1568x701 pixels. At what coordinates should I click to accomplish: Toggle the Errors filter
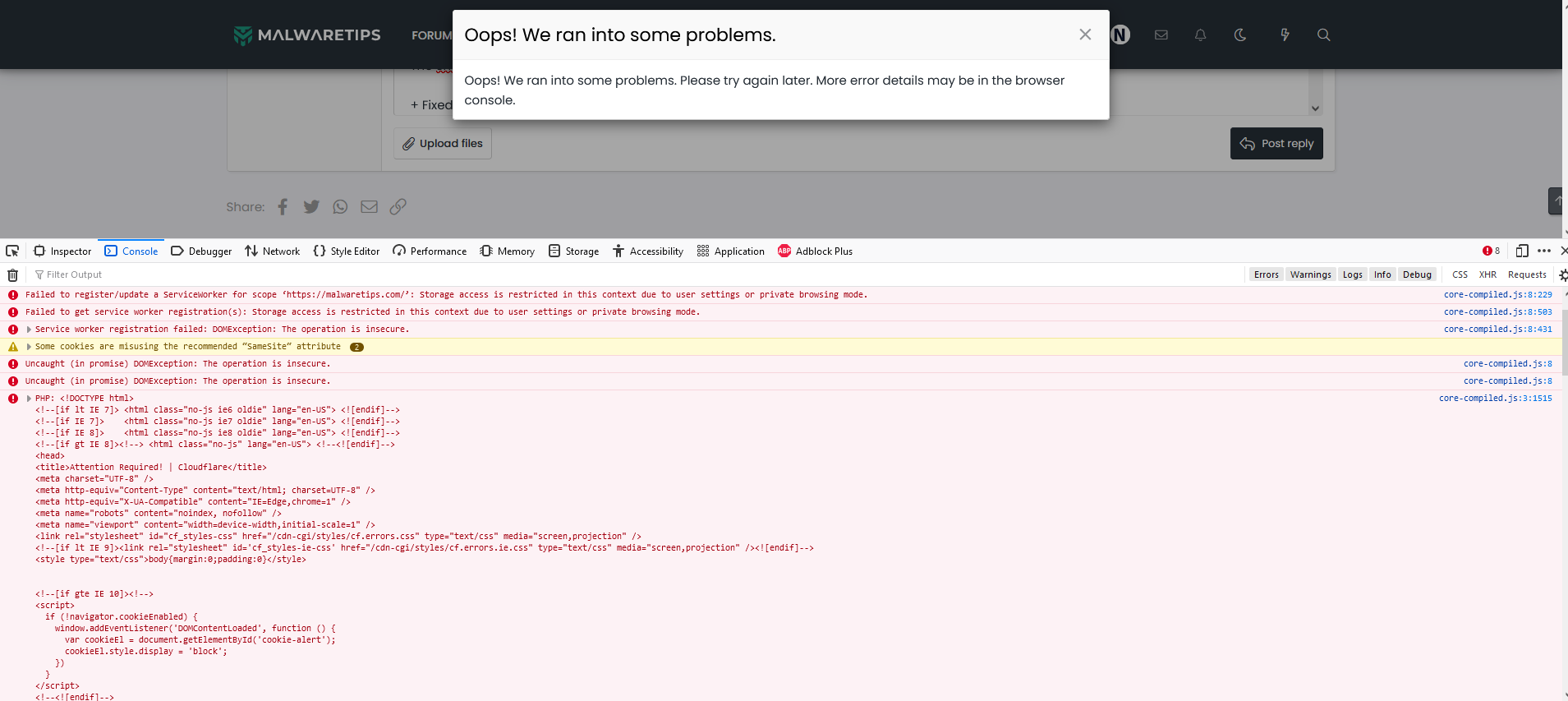tap(1266, 274)
